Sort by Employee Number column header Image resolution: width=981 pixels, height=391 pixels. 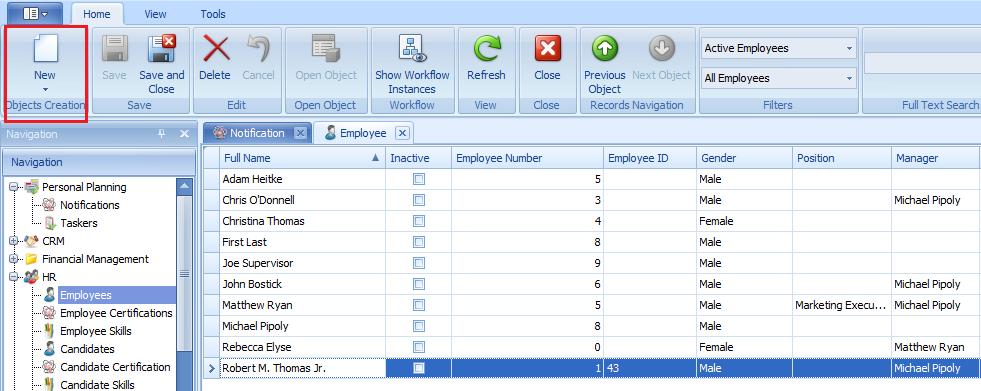(527, 158)
